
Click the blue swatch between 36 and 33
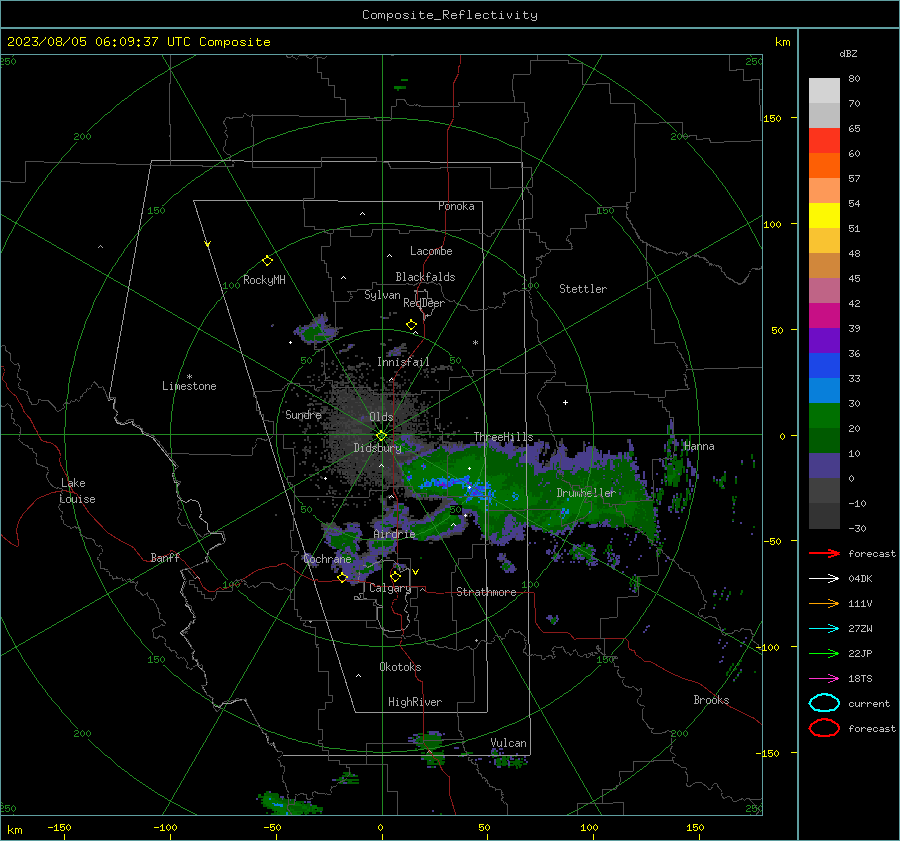[x=824, y=366]
